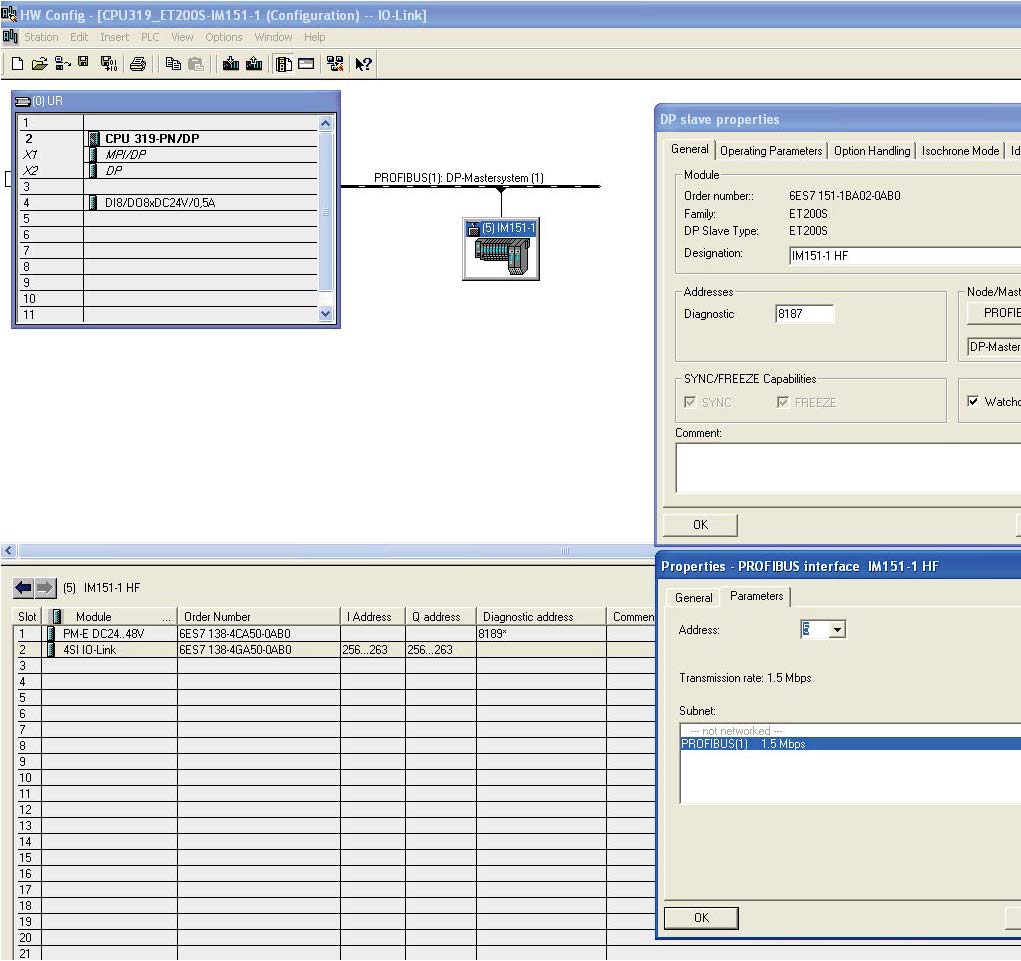Click the Open folder toolbar icon
The height and width of the screenshot is (961, 1021).
coord(39,63)
